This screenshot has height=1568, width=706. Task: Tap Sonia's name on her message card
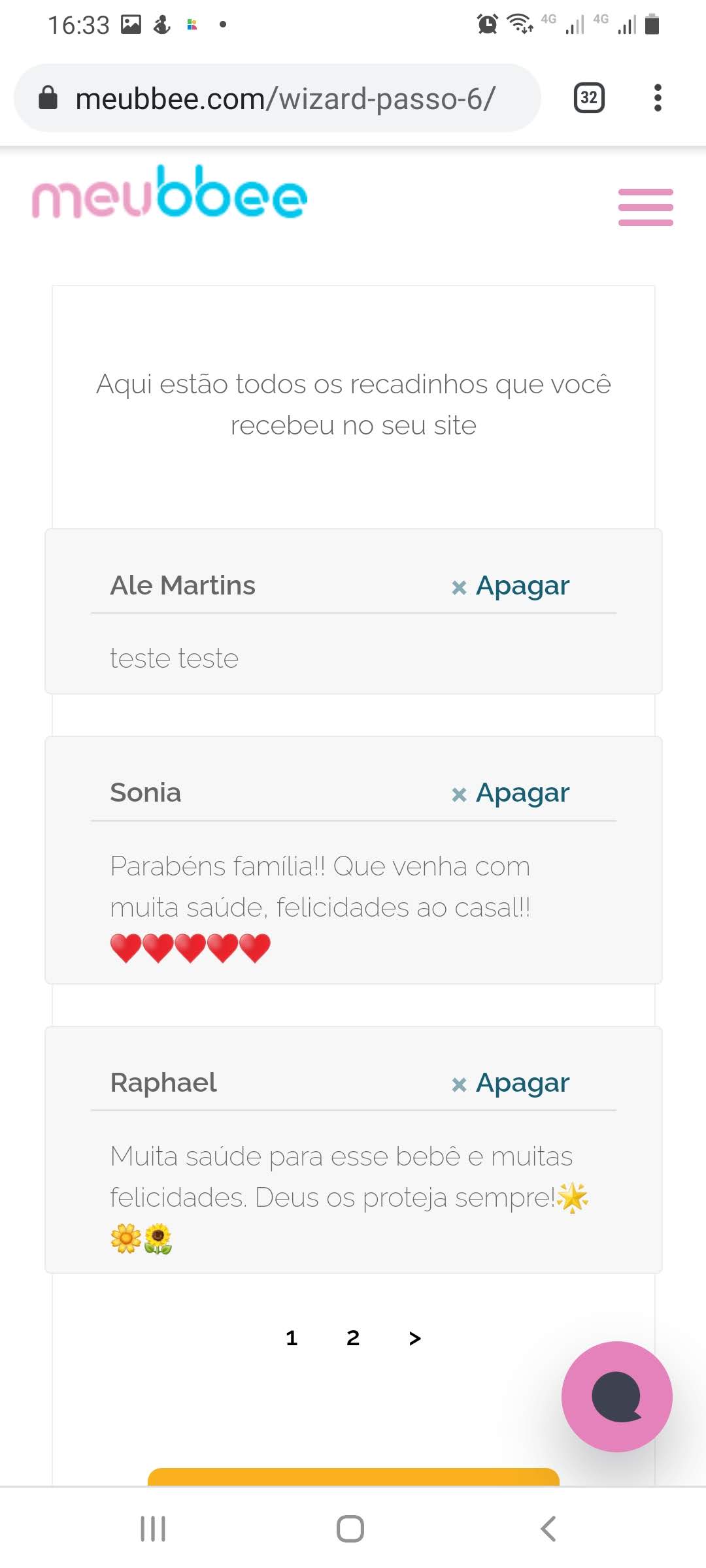pos(146,792)
